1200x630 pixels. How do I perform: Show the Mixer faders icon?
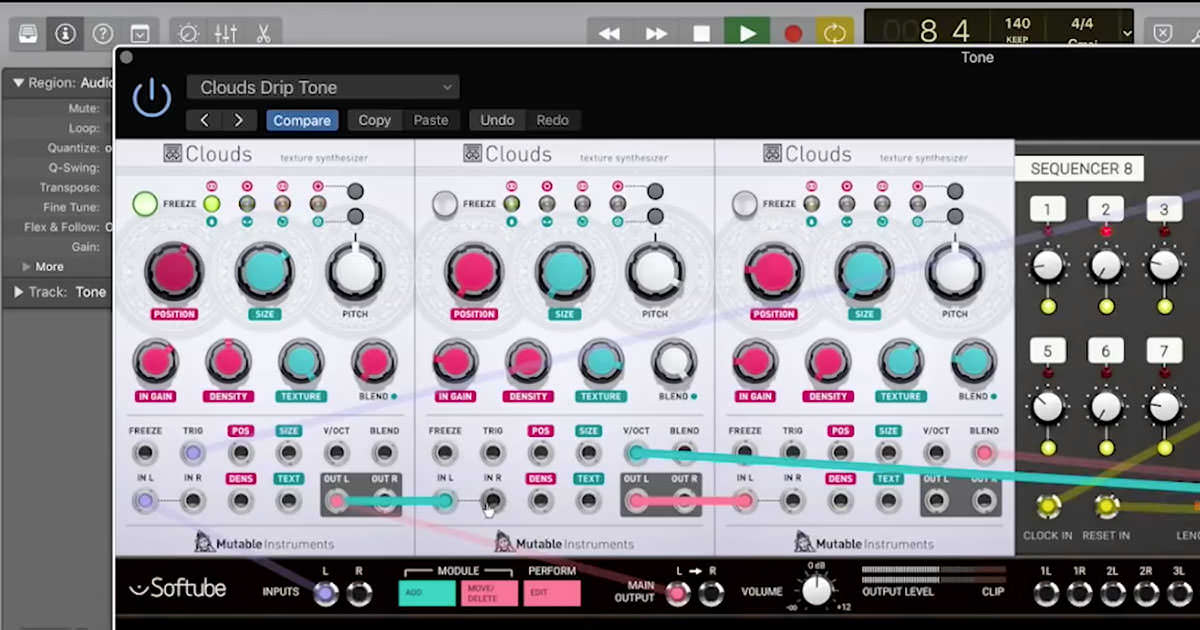pyautogui.click(x=226, y=33)
